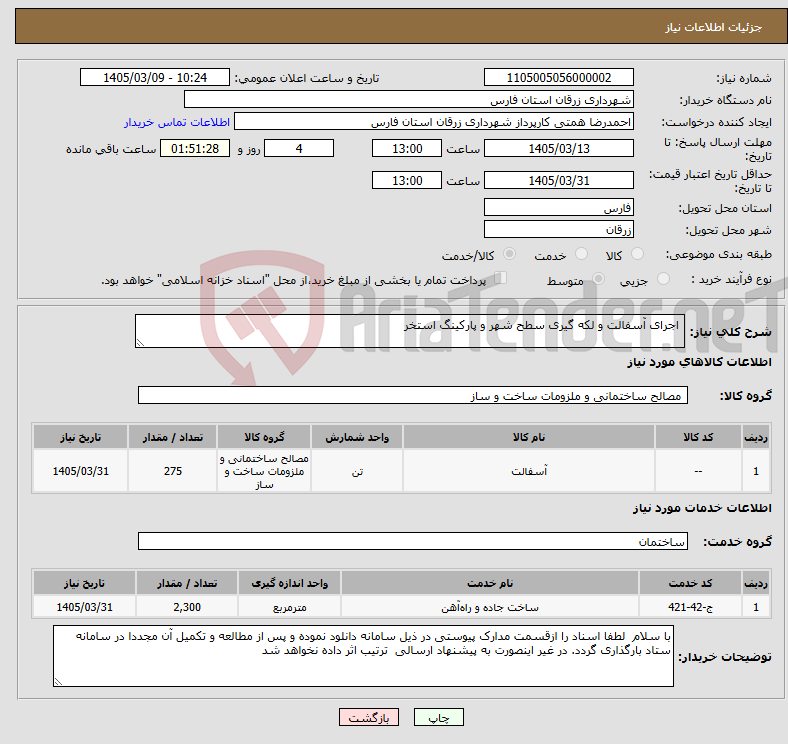Click the general description text area
Viewport: 788px width, 744px height.
tap(410, 331)
